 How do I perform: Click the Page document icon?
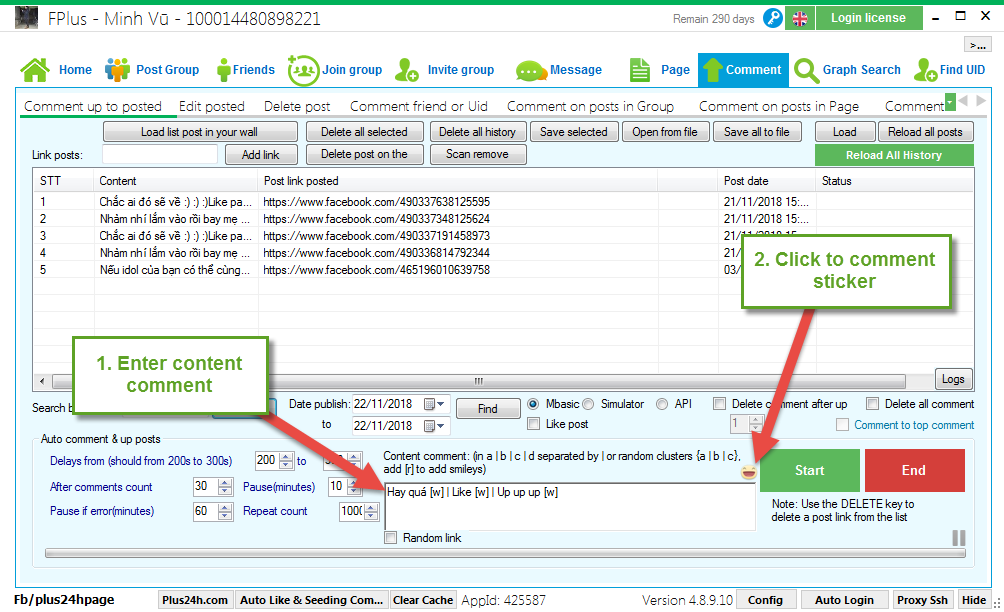tap(639, 70)
